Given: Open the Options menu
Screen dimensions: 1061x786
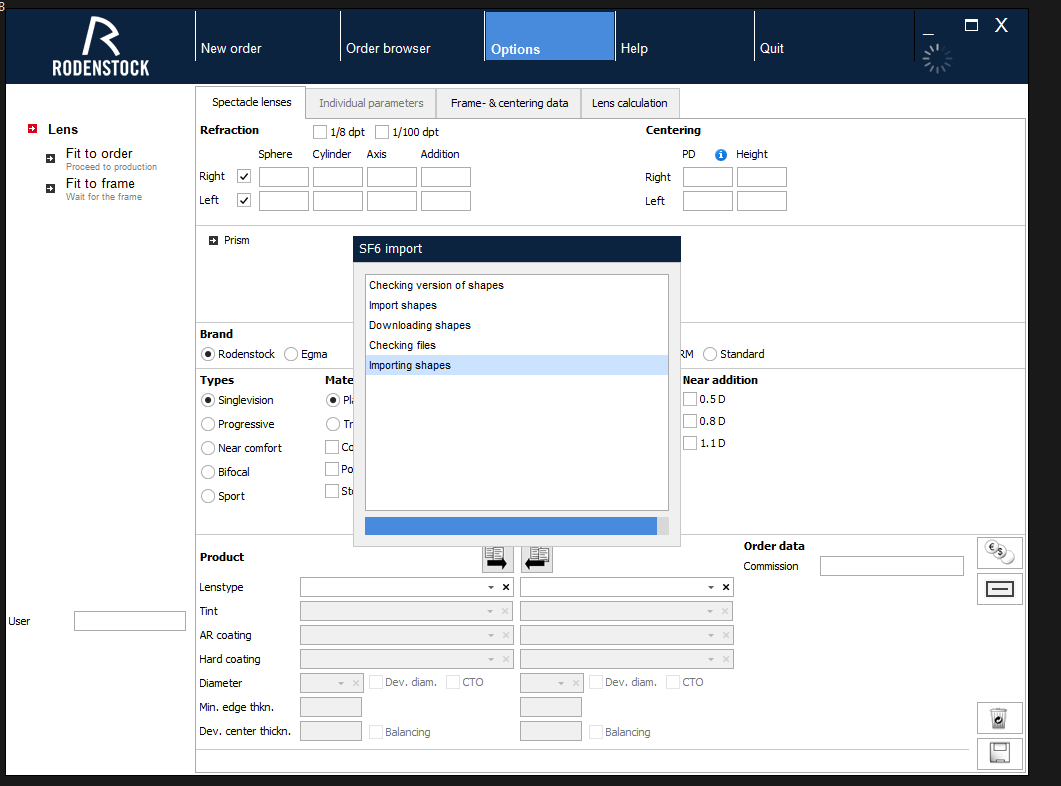Looking at the screenshot, I should point(549,37).
